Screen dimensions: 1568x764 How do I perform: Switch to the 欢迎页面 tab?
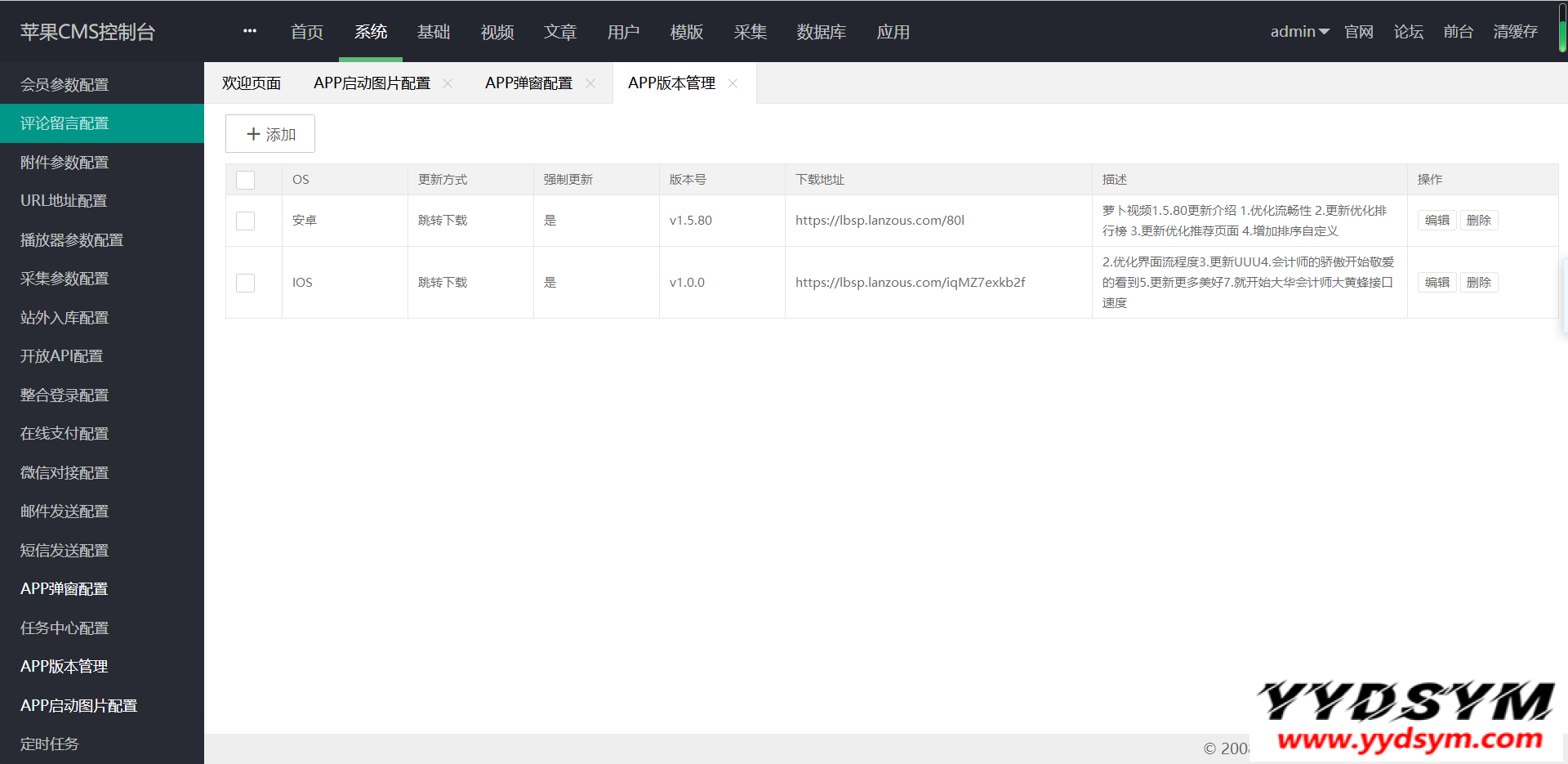252,83
